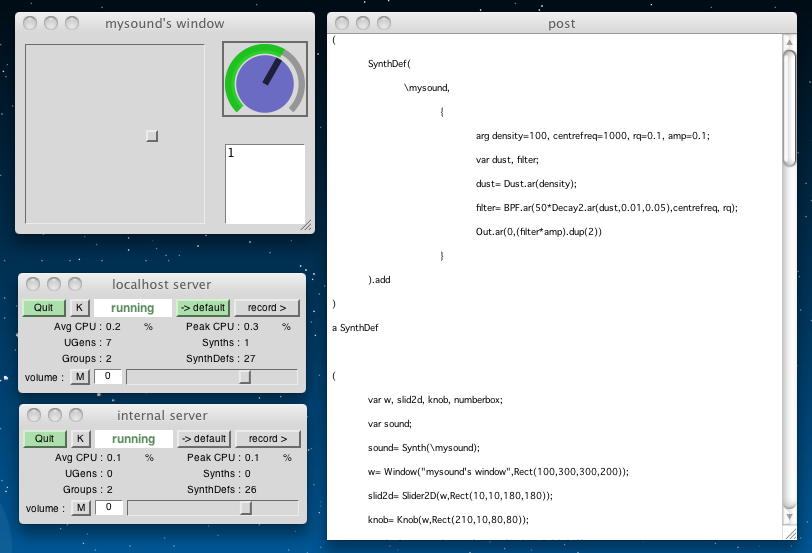Click the running status in internal server
Image resolution: width=812 pixels, height=553 pixels.
(x=134, y=439)
